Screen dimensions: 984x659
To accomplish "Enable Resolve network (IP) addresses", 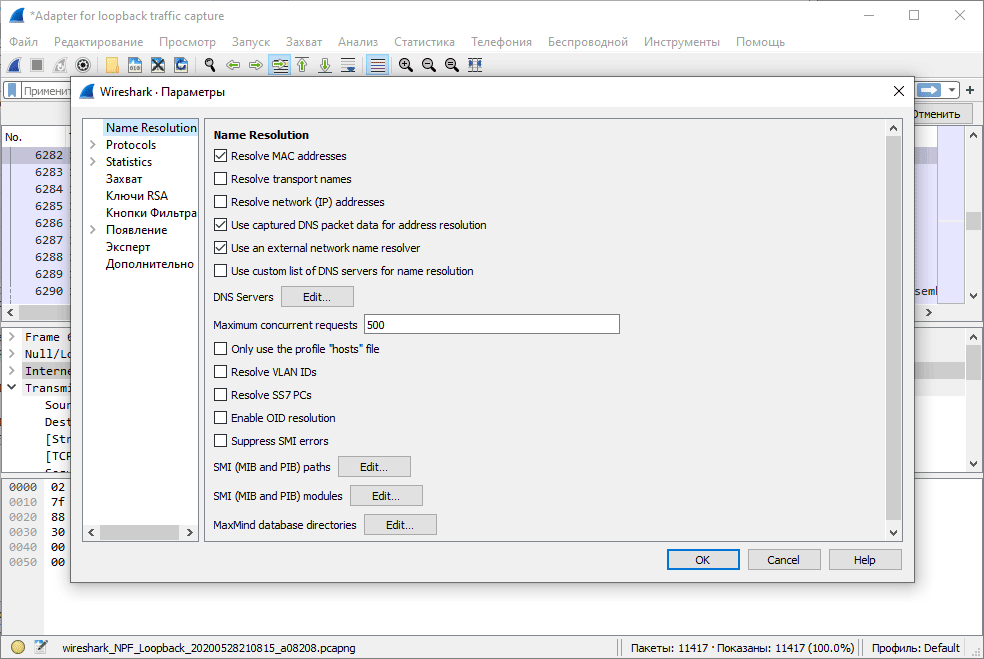I will click(x=220, y=201).
